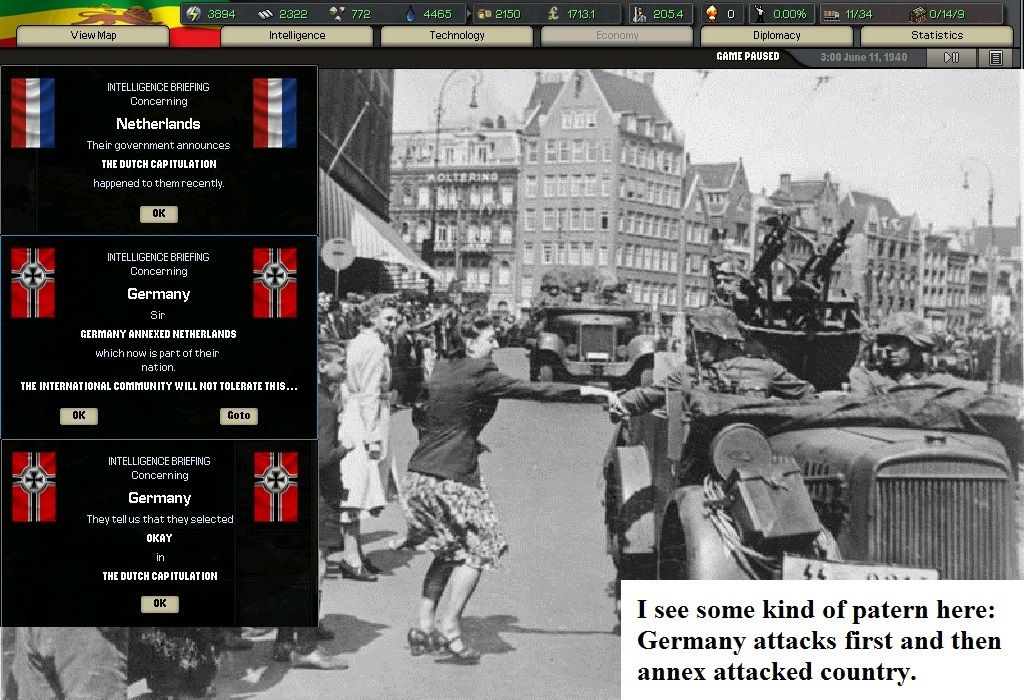This screenshot has width=1024, height=700.
Task: Open the menu button next to the pause control
Action: click(996, 57)
